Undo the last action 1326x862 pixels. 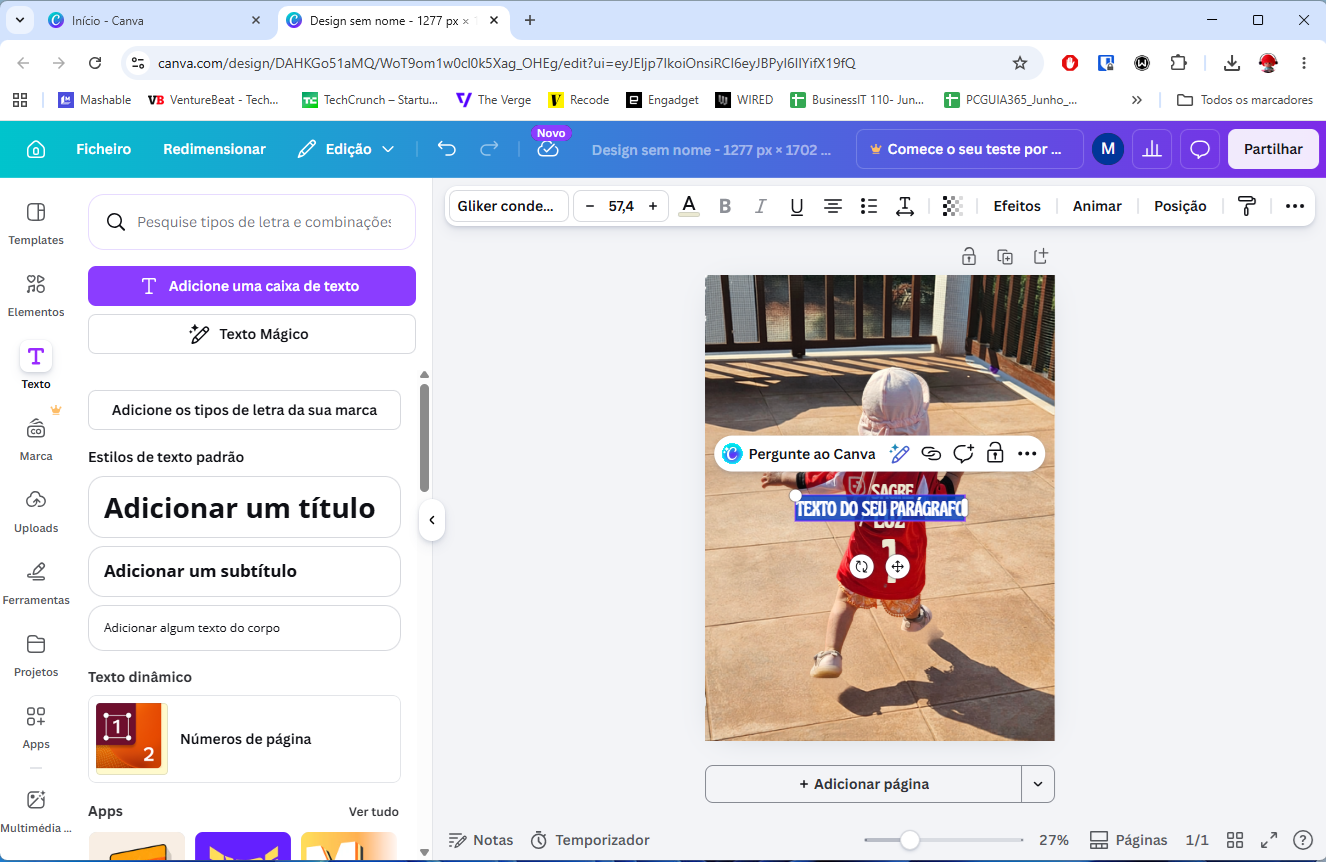tap(447, 149)
